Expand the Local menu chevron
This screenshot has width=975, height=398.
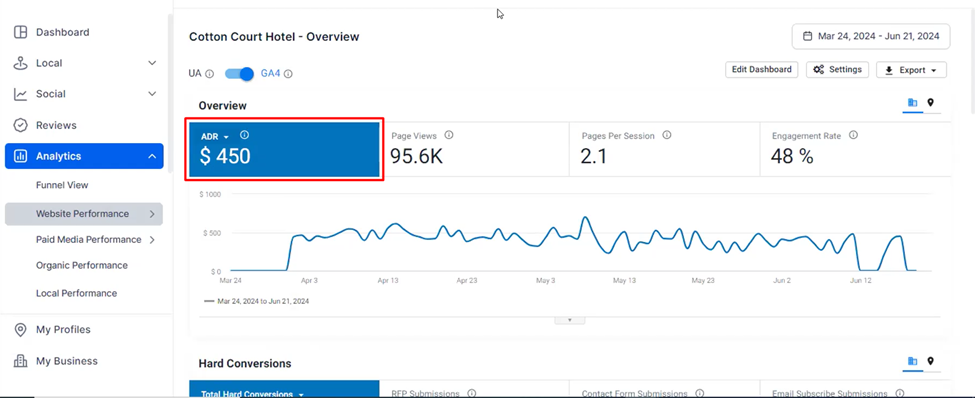(x=152, y=63)
